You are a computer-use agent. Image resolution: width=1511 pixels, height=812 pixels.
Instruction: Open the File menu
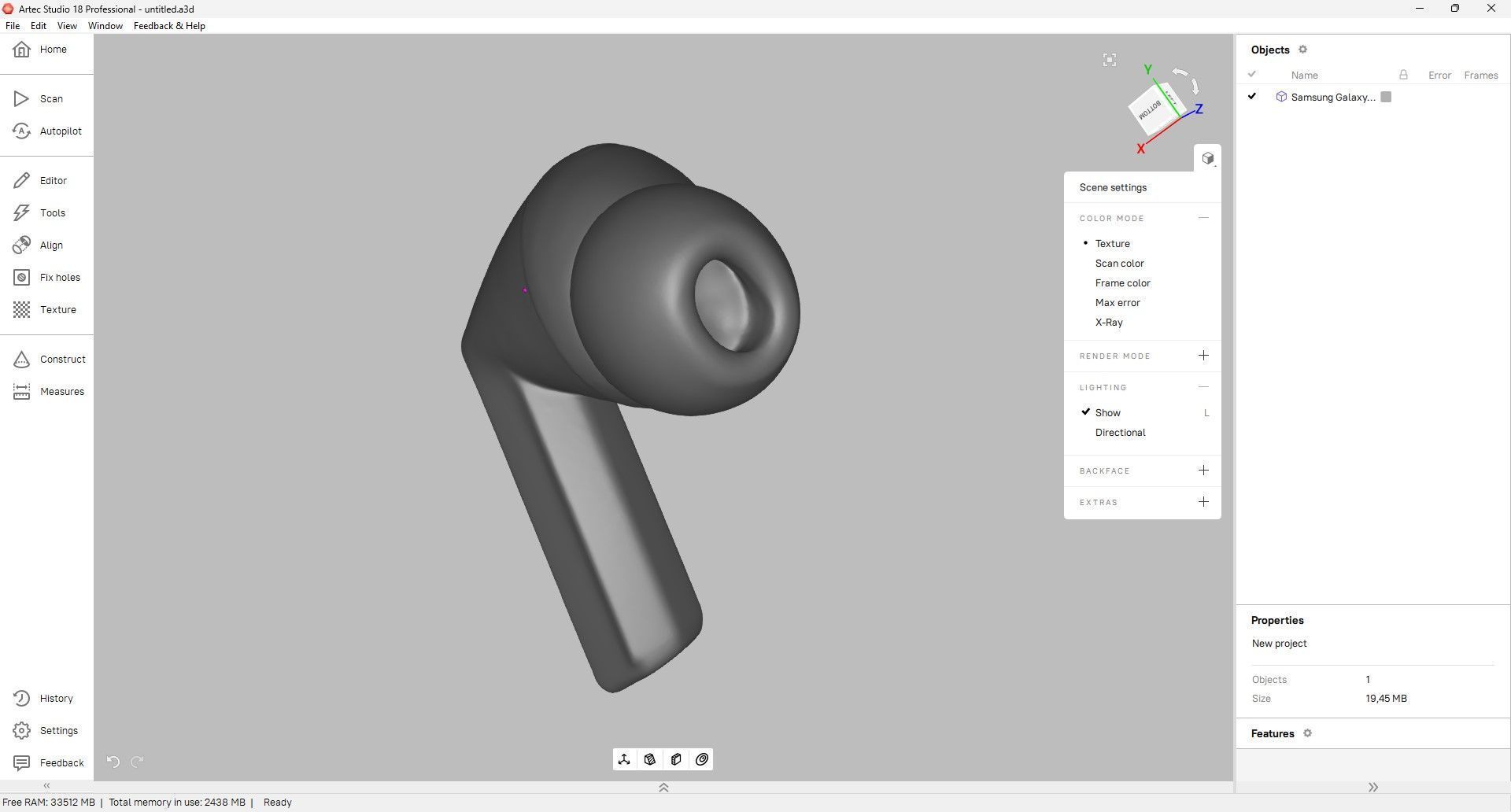13,26
